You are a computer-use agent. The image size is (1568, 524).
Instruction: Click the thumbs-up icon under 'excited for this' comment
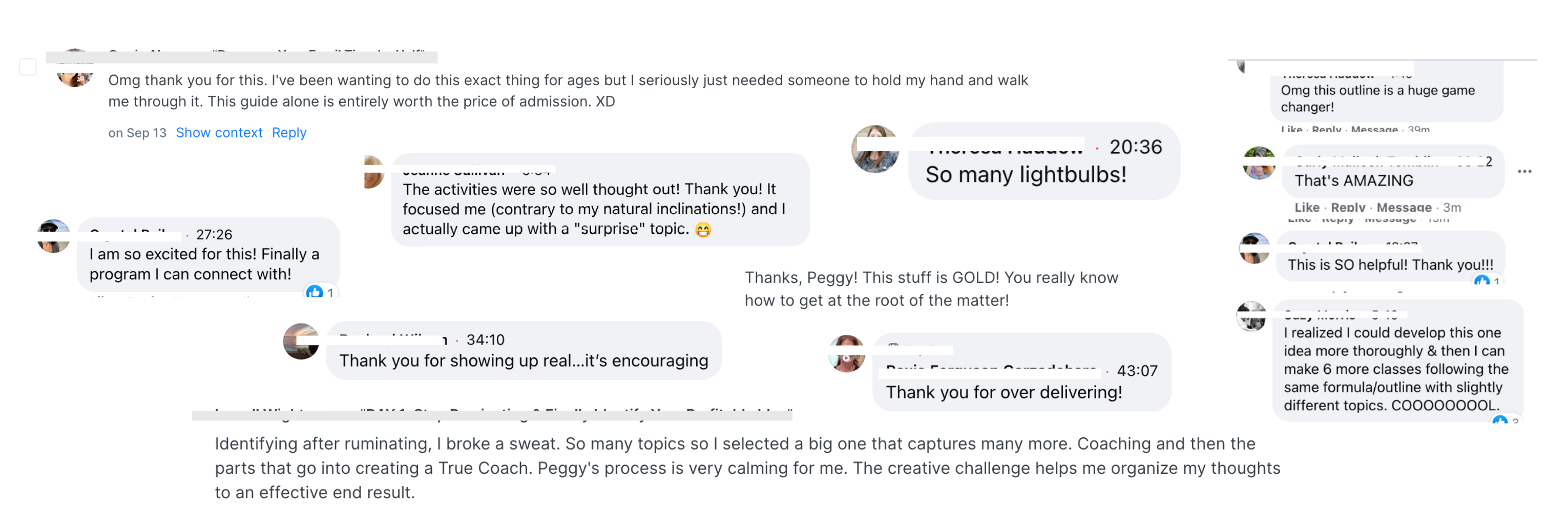point(314,292)
